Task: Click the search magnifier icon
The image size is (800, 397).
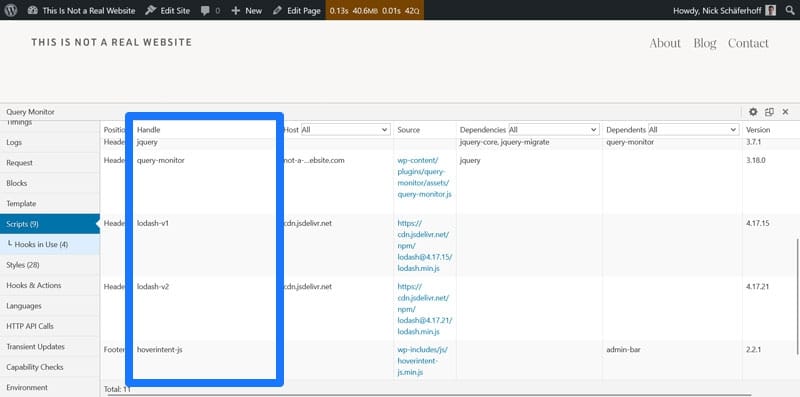Action: (x=790, y=10)
